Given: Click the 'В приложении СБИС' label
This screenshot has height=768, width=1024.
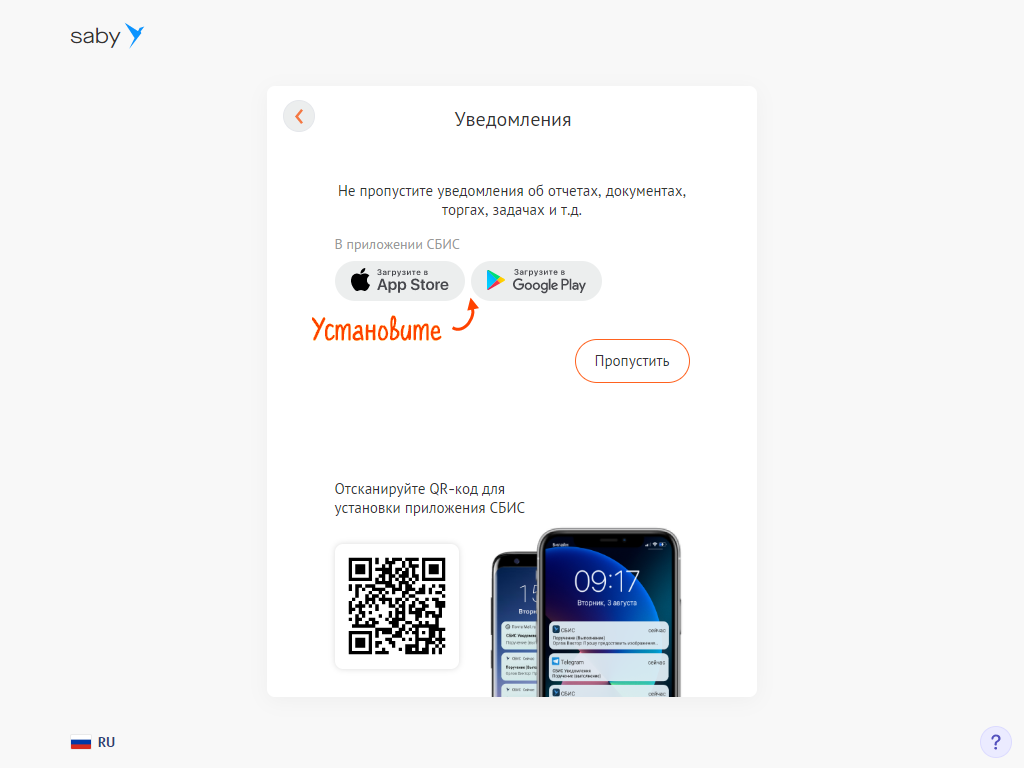Looking at the screenshot, I should coord(397,244).
